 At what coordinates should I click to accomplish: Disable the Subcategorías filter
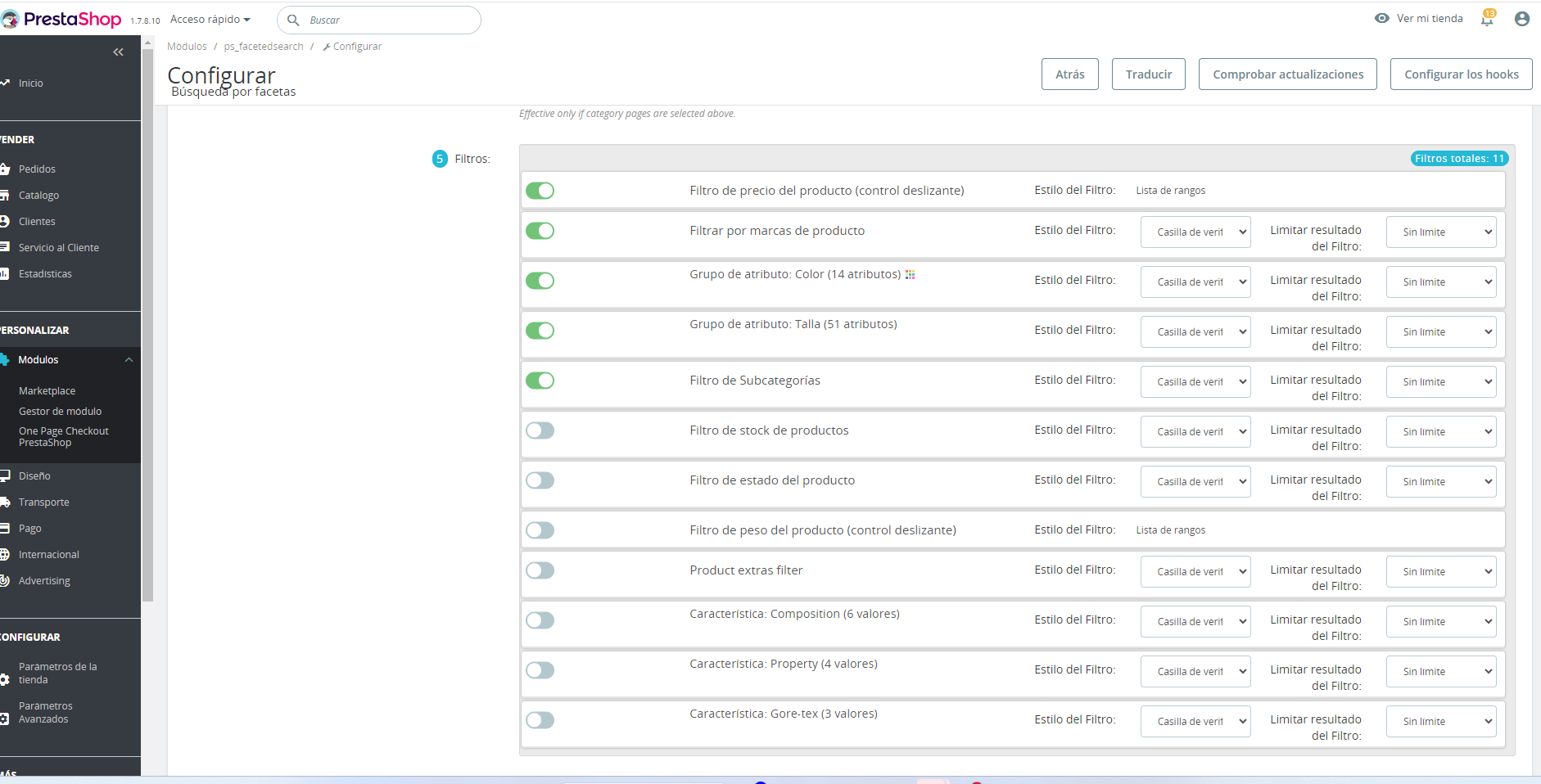point(540,381)
